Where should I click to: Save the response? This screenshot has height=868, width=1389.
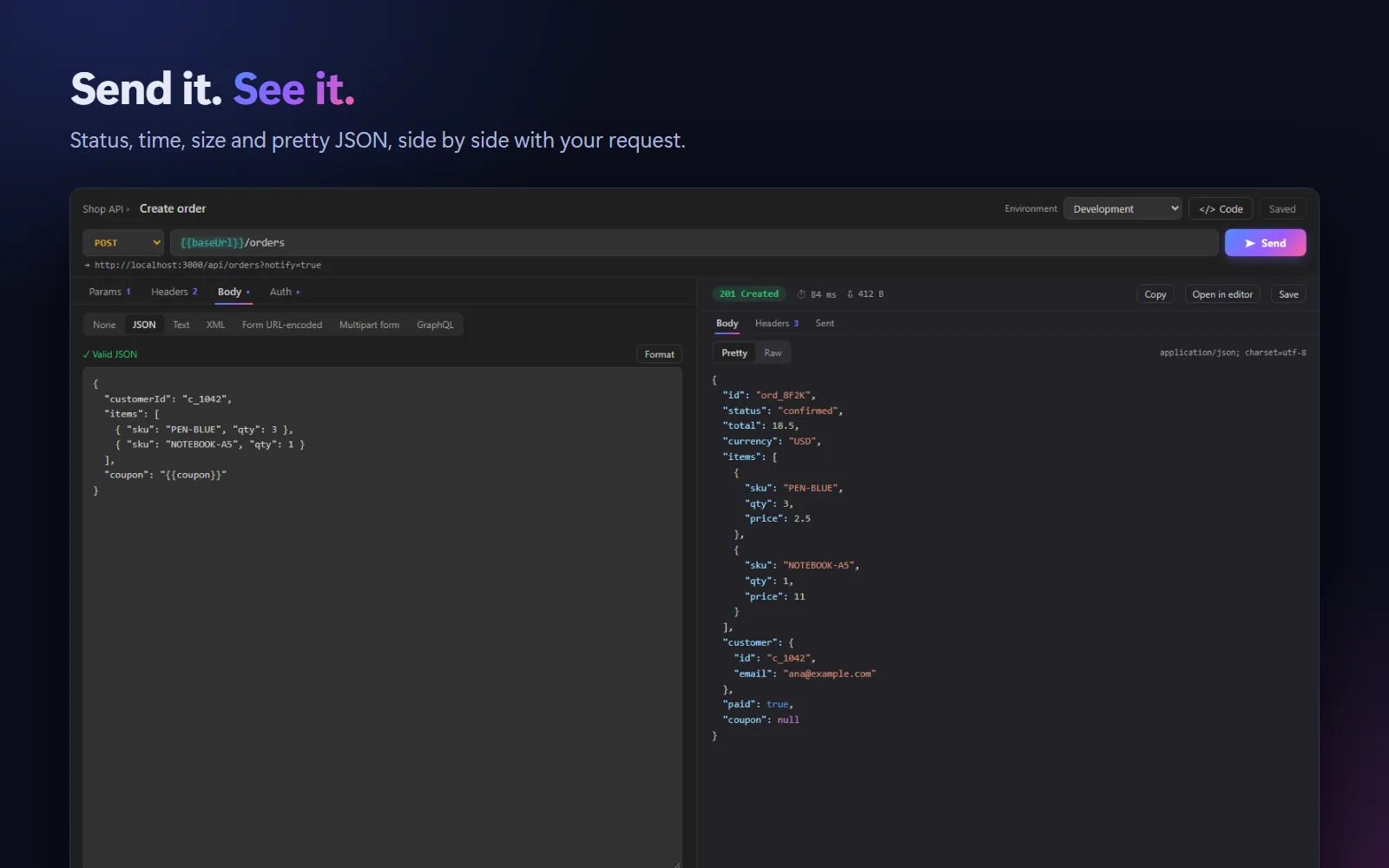(1288, 294)
